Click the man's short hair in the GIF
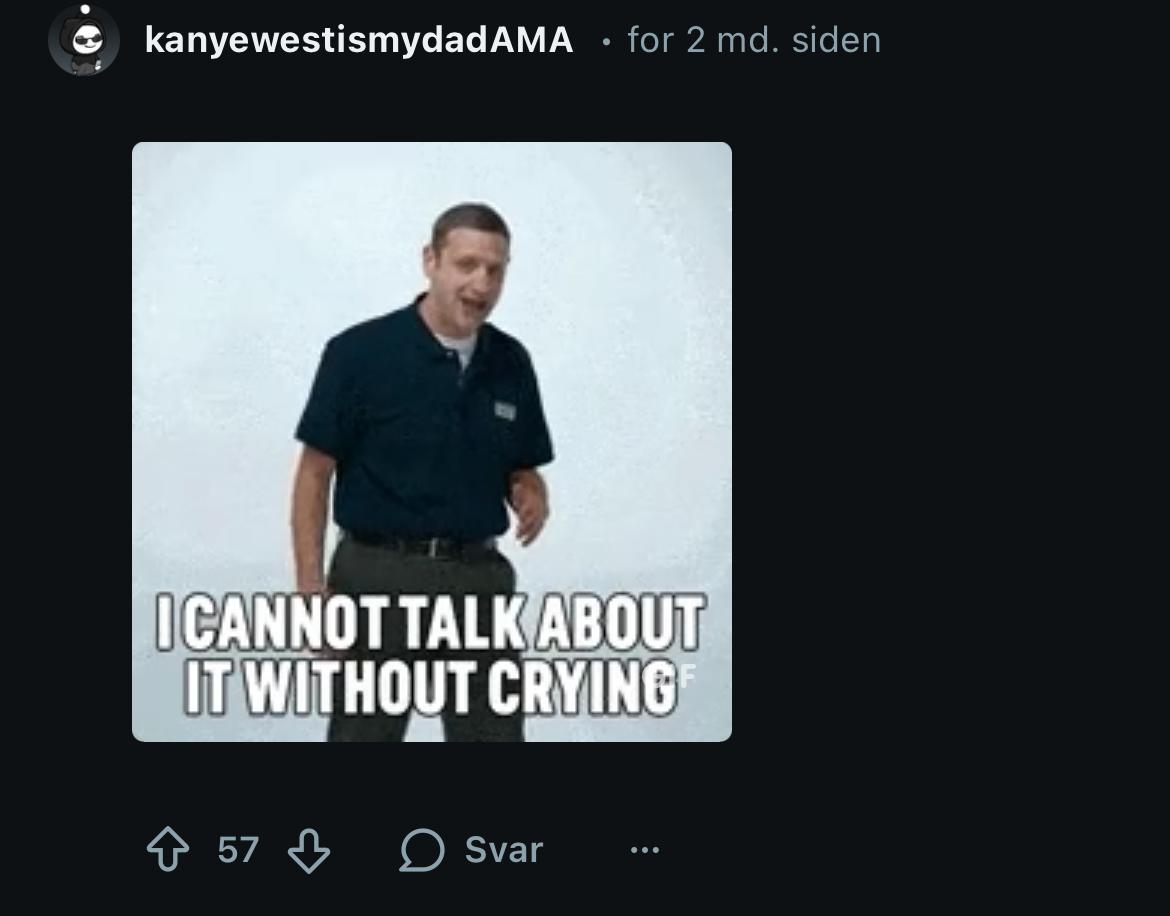The width and height of the screenshot is (1170, 916). 466,220
